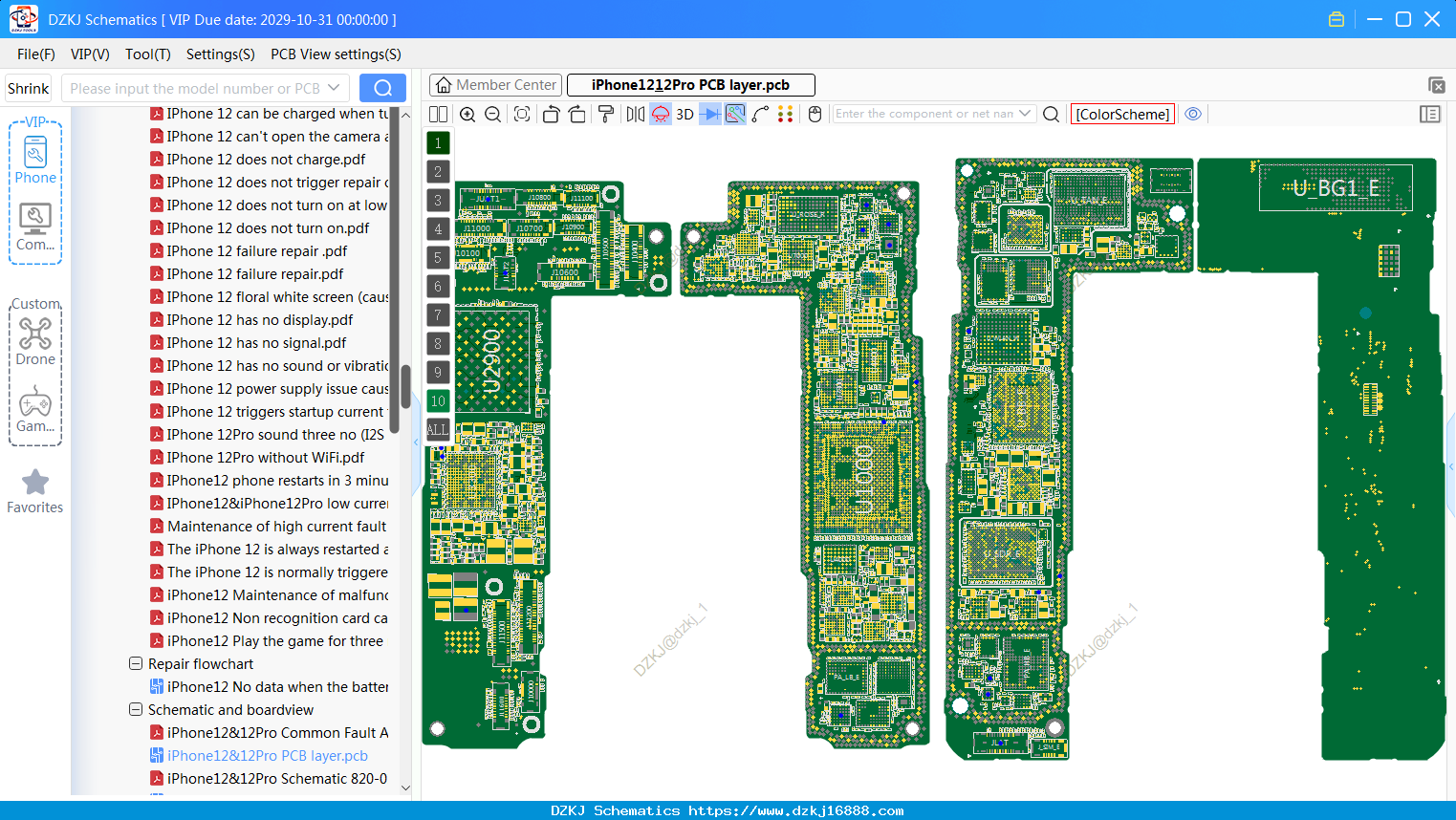Open iPhone12&12Pro Schematic 820-0 file

coord(277,778)
